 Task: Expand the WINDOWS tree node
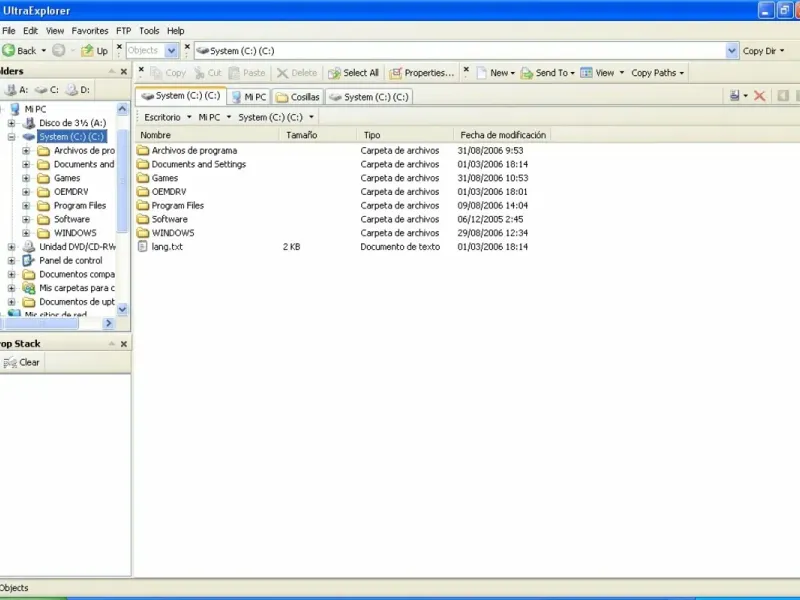tap(26, 233)
